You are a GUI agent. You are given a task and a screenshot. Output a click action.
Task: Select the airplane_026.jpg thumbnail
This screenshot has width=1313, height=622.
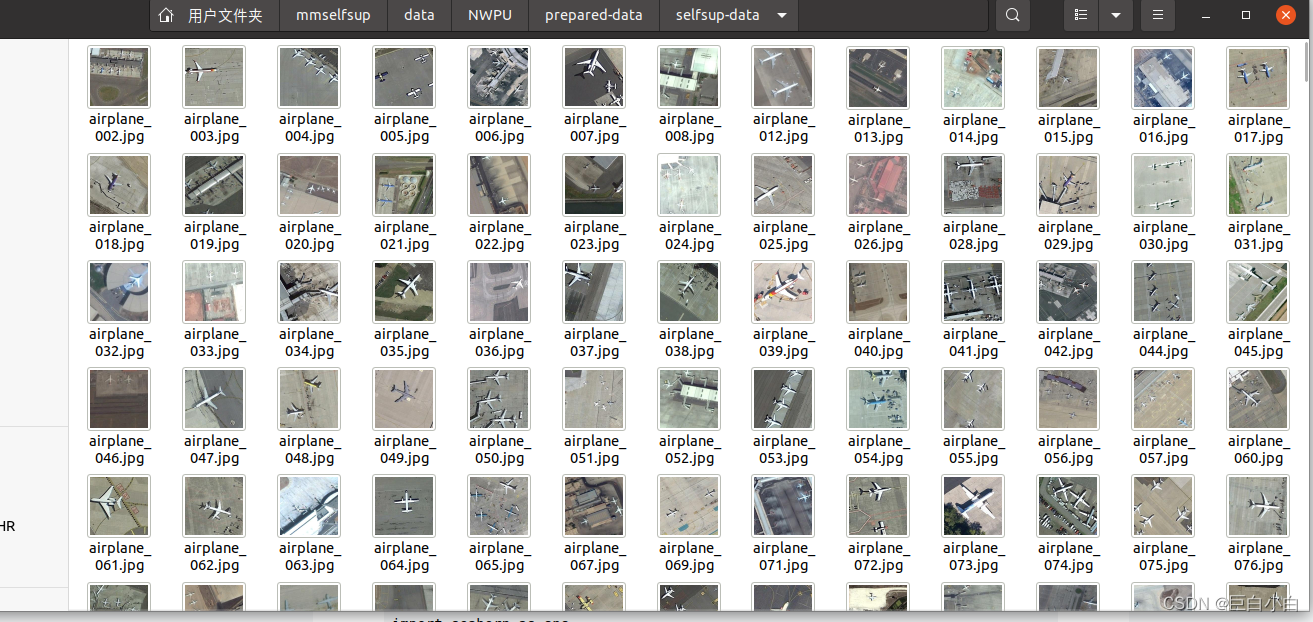(878, 184)
